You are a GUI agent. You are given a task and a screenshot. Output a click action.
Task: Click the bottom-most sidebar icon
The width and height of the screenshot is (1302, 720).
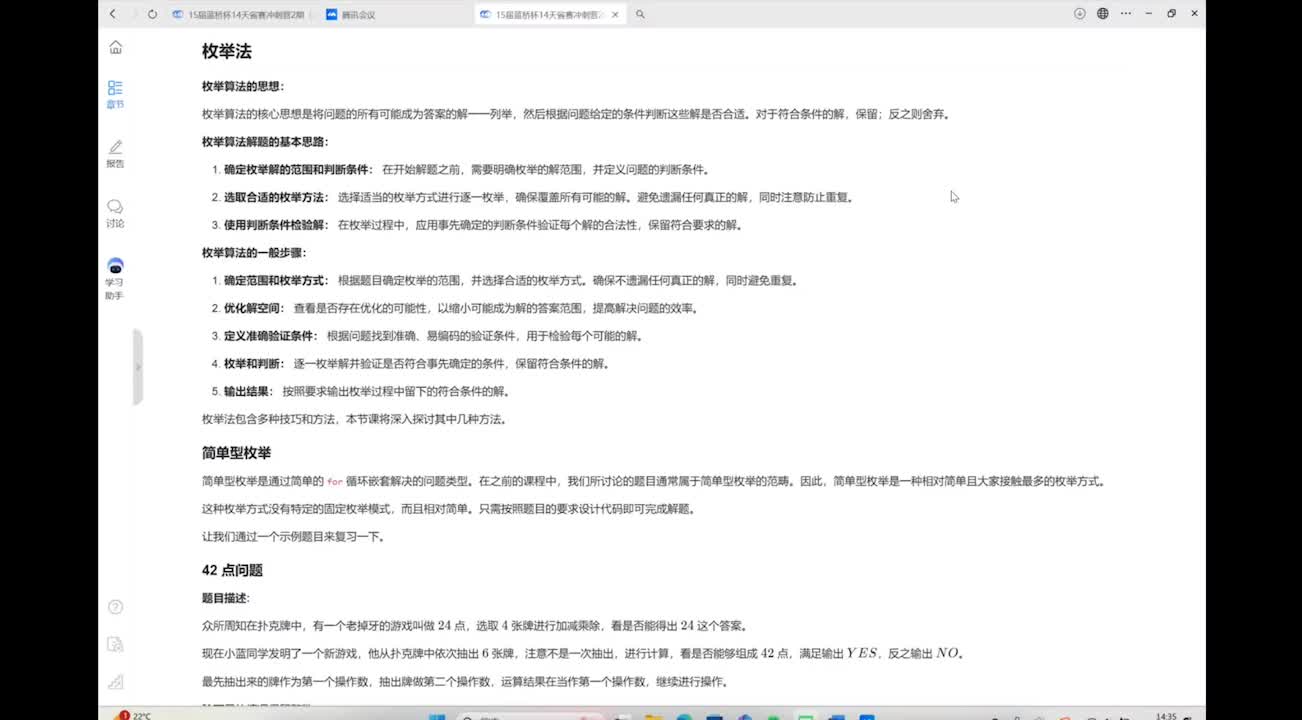click(115, 682)
